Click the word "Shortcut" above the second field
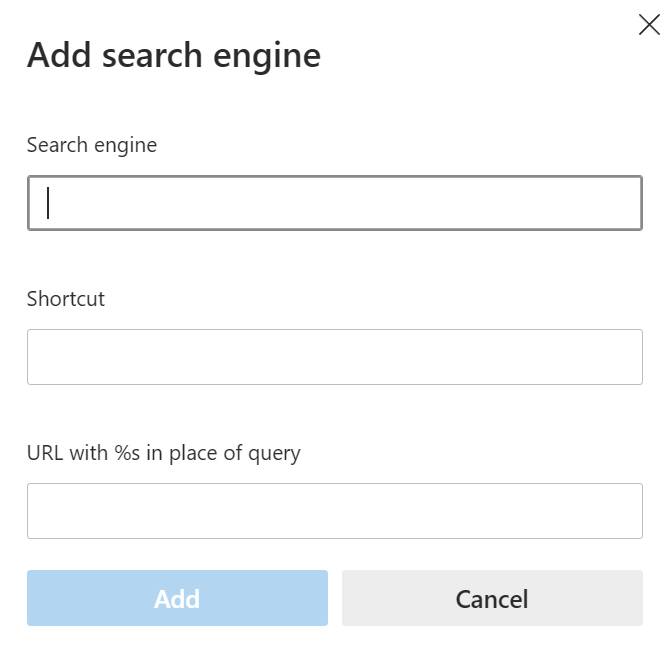This screenshot has height=659, width=668. click(x=66, y=299)
